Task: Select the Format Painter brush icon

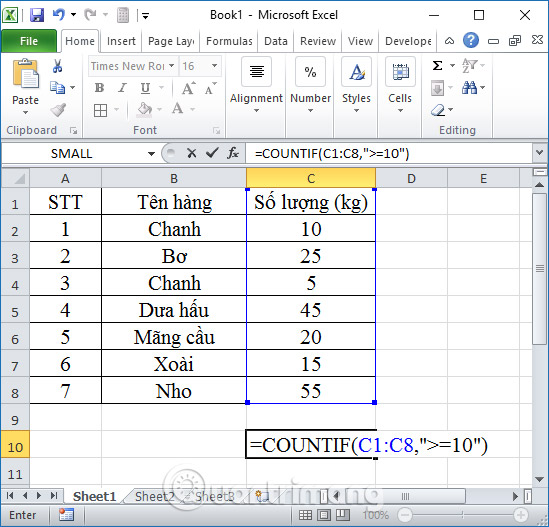Action: (58, 110)
